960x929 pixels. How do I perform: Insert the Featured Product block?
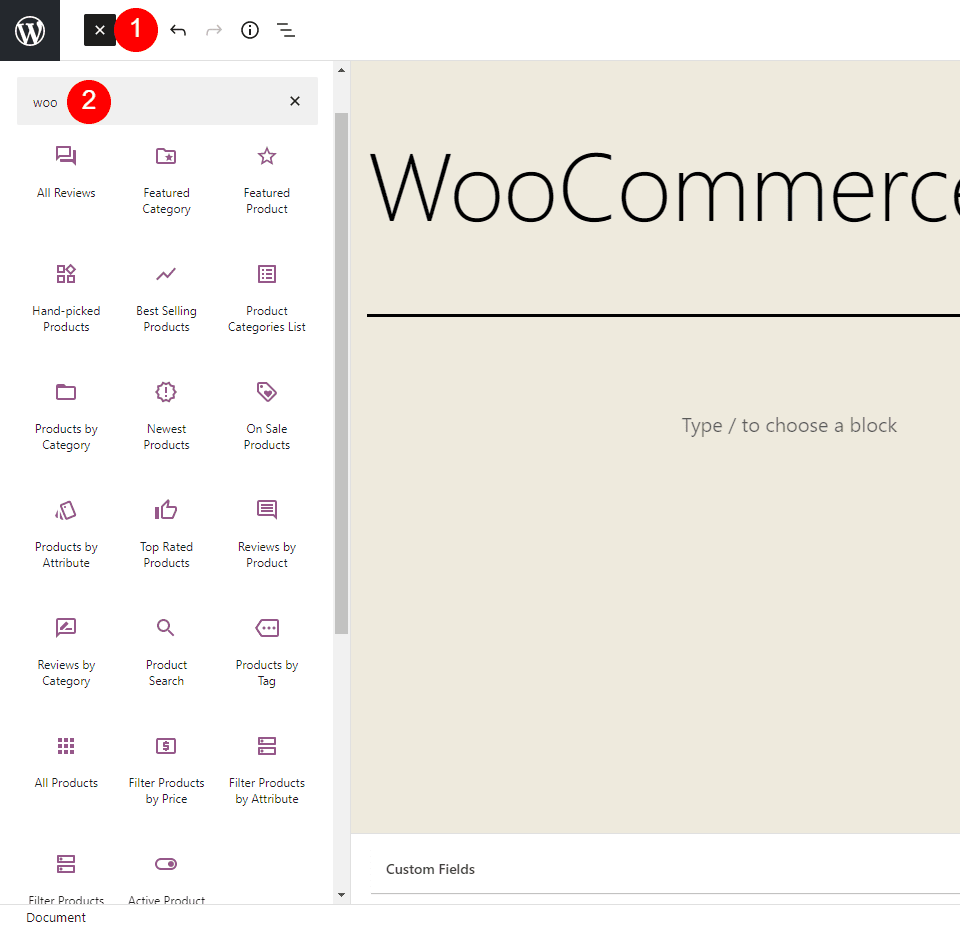tap(266, 180)
